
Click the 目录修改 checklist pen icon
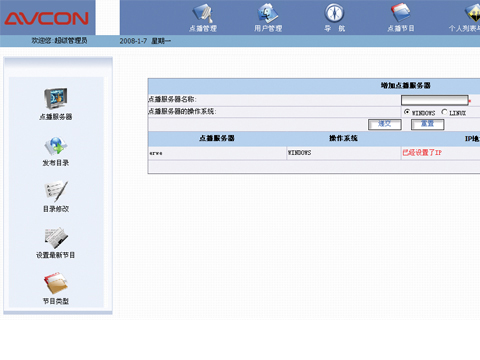click(x=56, y=191)
